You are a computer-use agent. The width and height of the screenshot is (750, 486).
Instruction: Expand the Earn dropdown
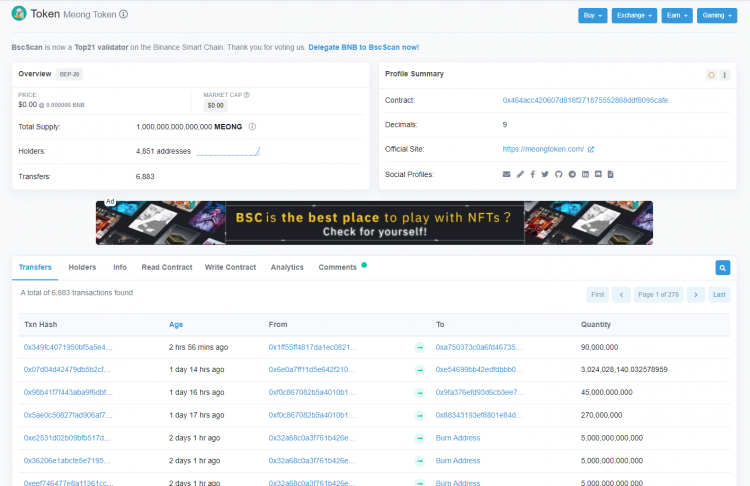pyautogui.click(x=677, y=16)
